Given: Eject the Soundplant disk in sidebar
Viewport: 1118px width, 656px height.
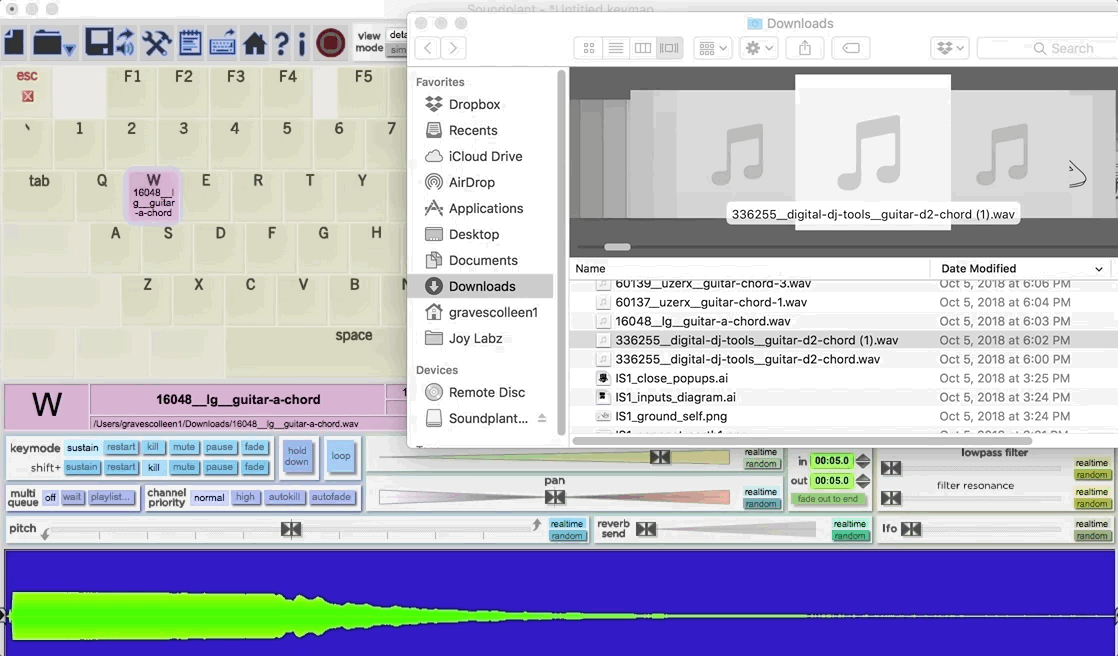Looking at the screenshot, I should point(542,419).
